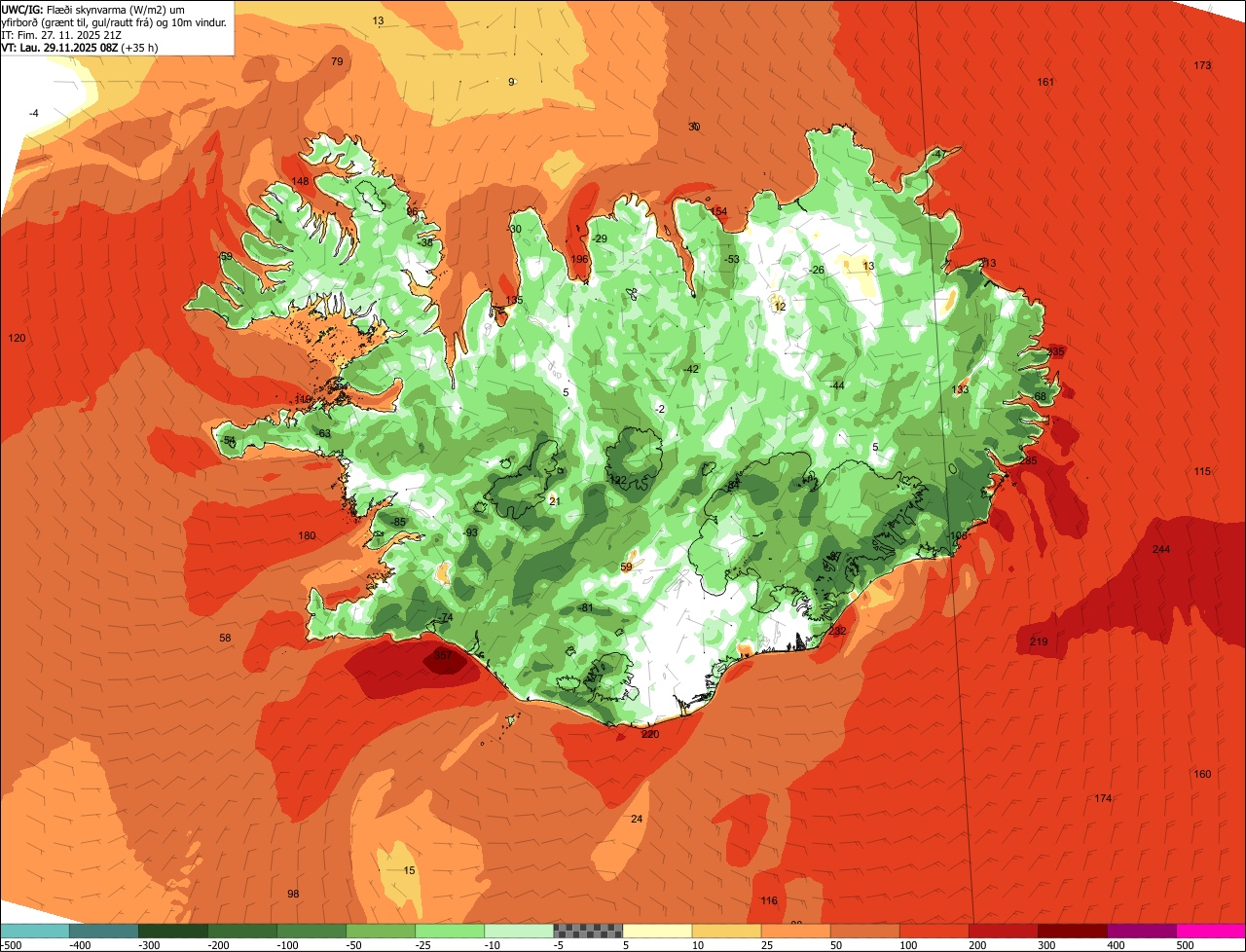Click the map value '-74'
Screen dimensions: 1246x952
coord(446,618)
